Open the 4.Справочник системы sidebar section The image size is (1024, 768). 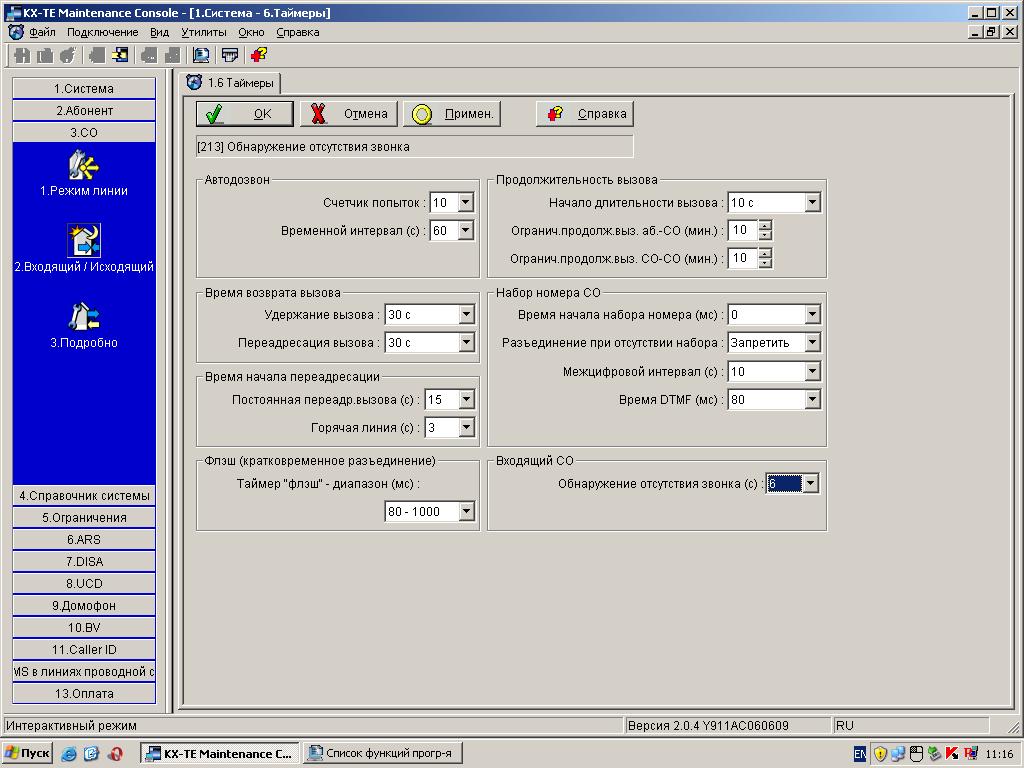84,496
